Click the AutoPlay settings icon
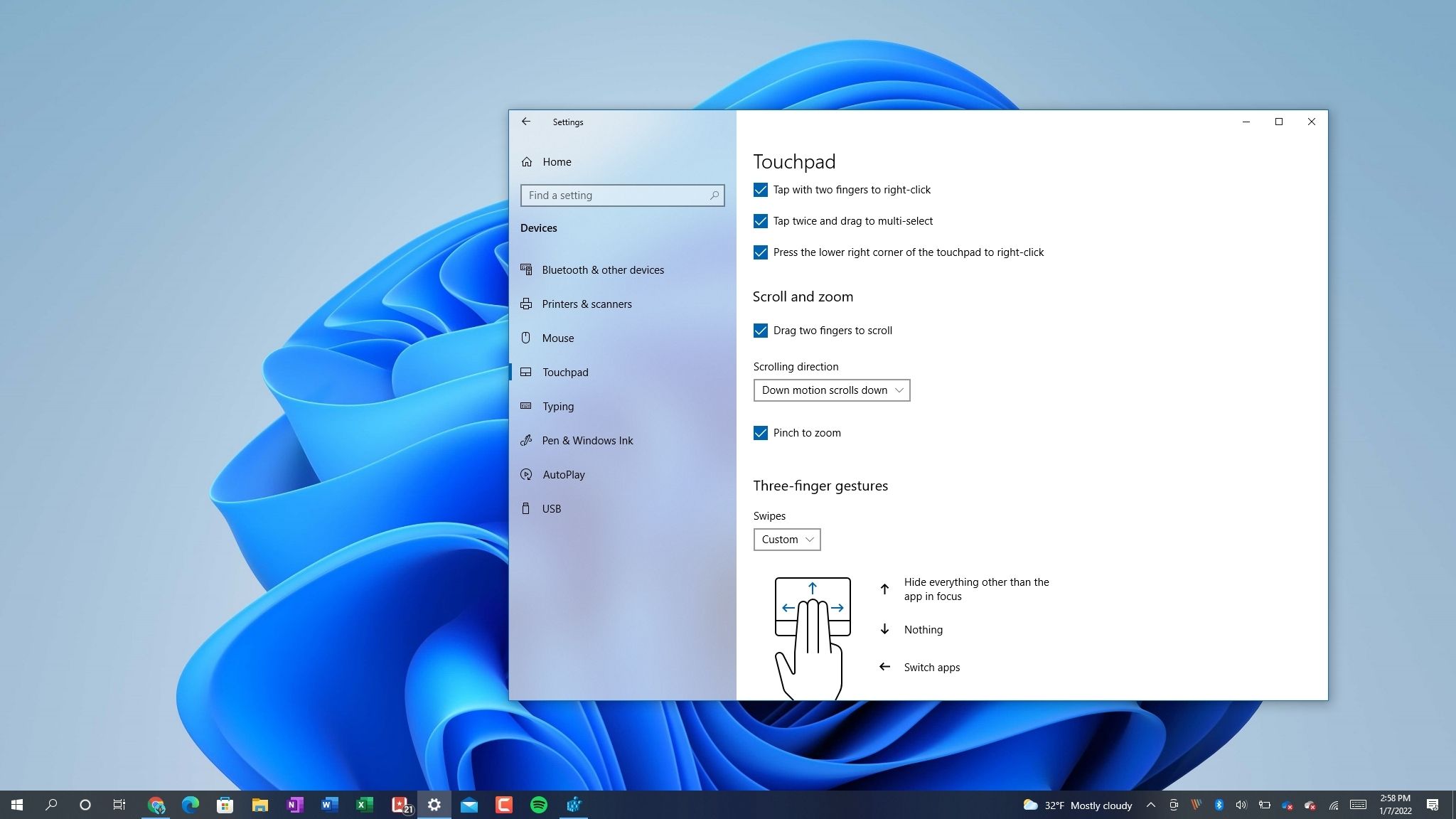Image resolution: width=1456 pixels, height=819 pixels. 527,474
